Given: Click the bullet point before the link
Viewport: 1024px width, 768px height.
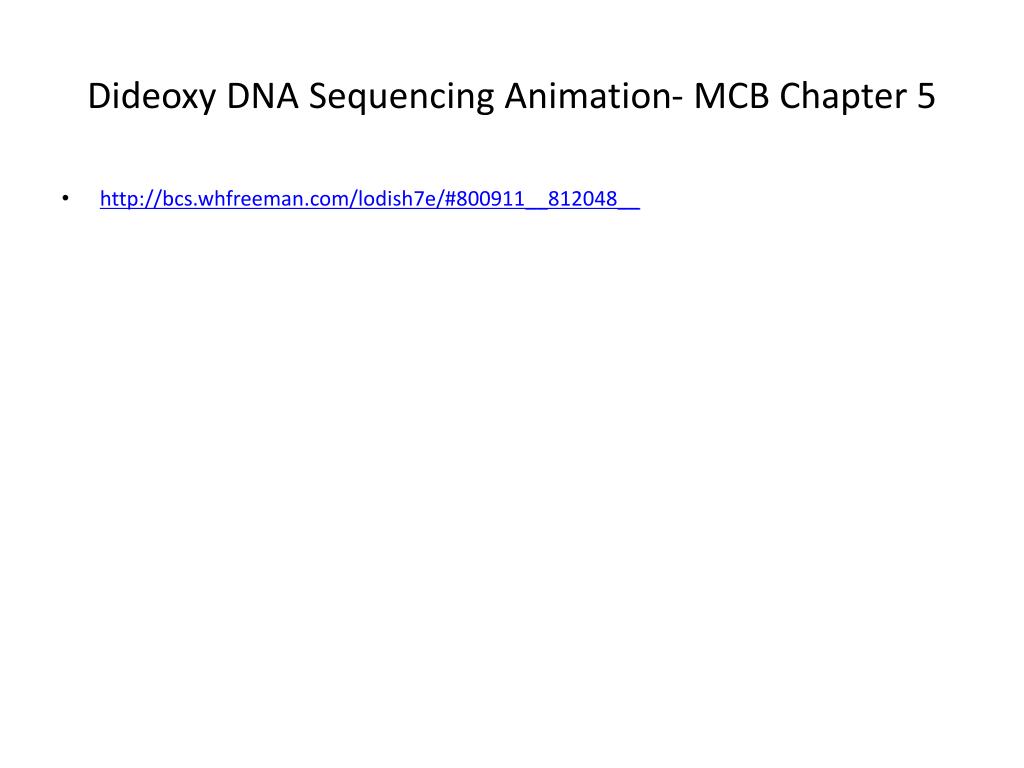Looking at the screenshot, I should point(65,198).
